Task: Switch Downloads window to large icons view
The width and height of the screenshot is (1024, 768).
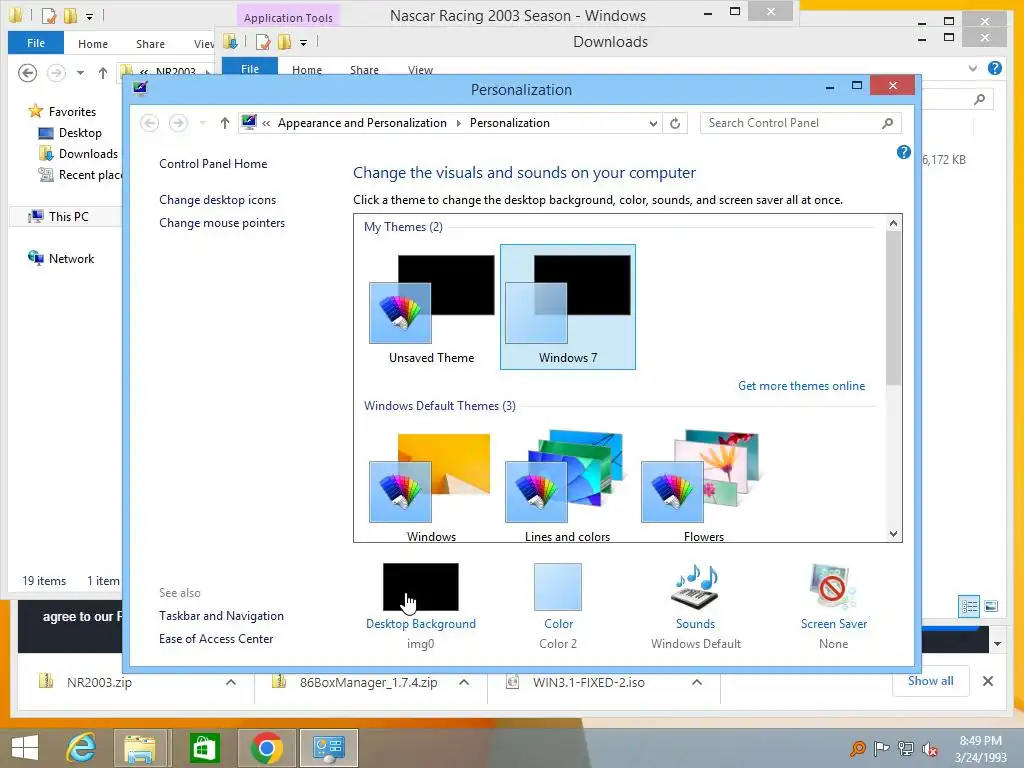Action: click(x=991, y=606)
